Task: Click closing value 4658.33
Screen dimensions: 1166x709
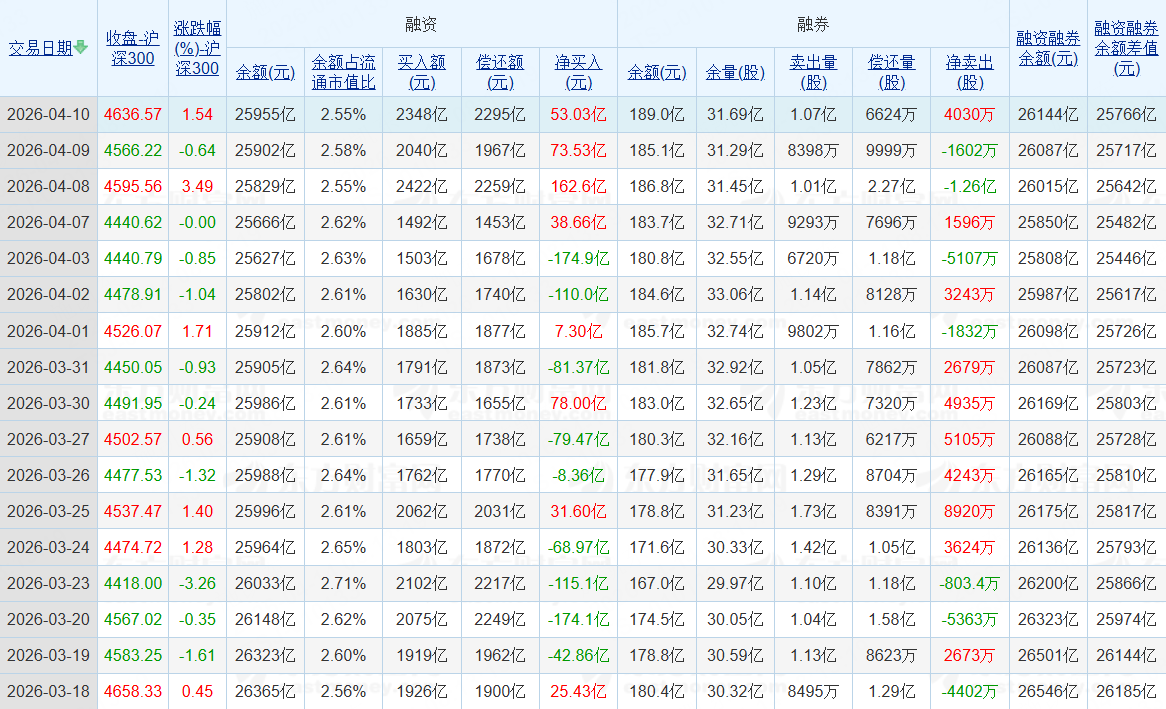Action: 132,691
